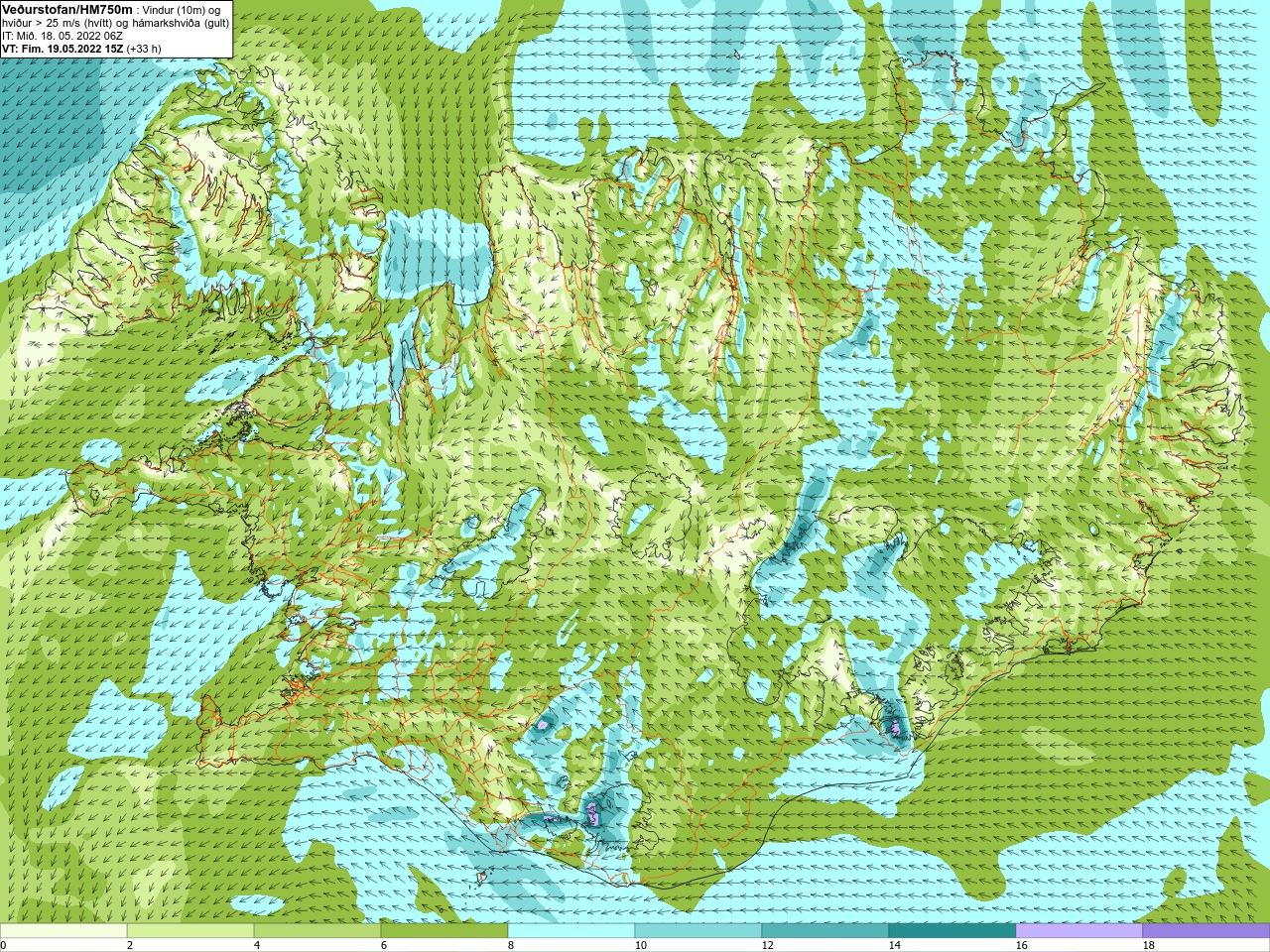The height and width of the screenshot is (952, 1270).
Task: Click the Veðurstofan/HM750m title text
Action: point(66,9)
